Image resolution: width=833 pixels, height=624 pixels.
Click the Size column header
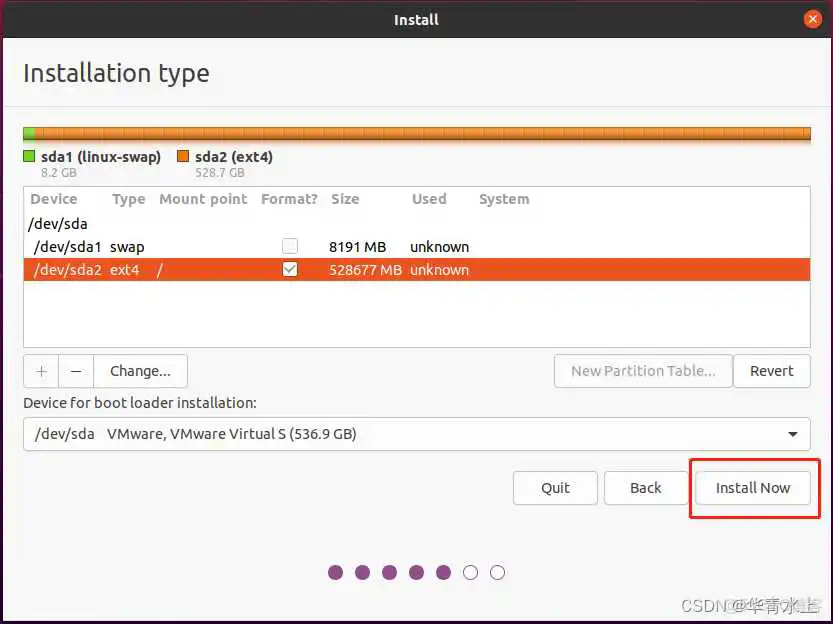click(x=345, y=199)
